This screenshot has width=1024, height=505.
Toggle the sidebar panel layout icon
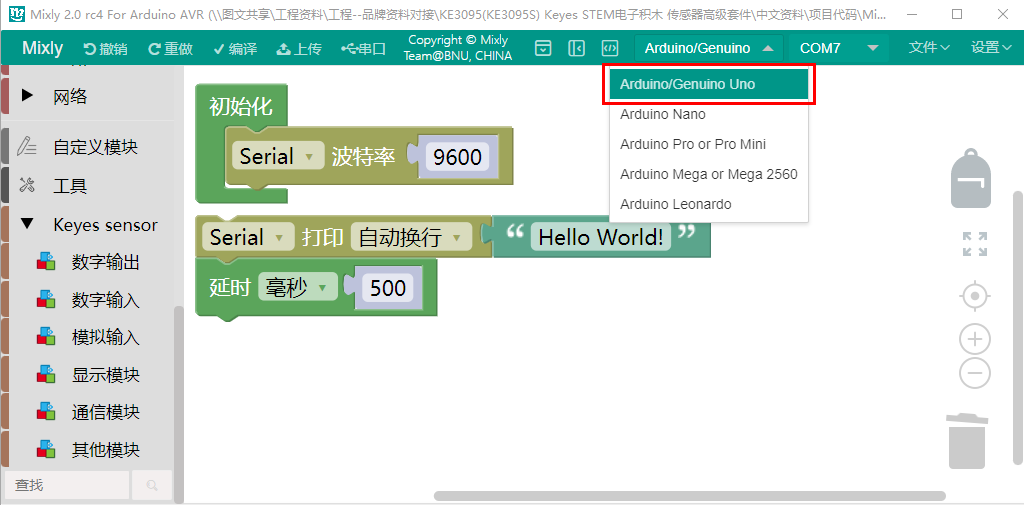pos(576,48)
